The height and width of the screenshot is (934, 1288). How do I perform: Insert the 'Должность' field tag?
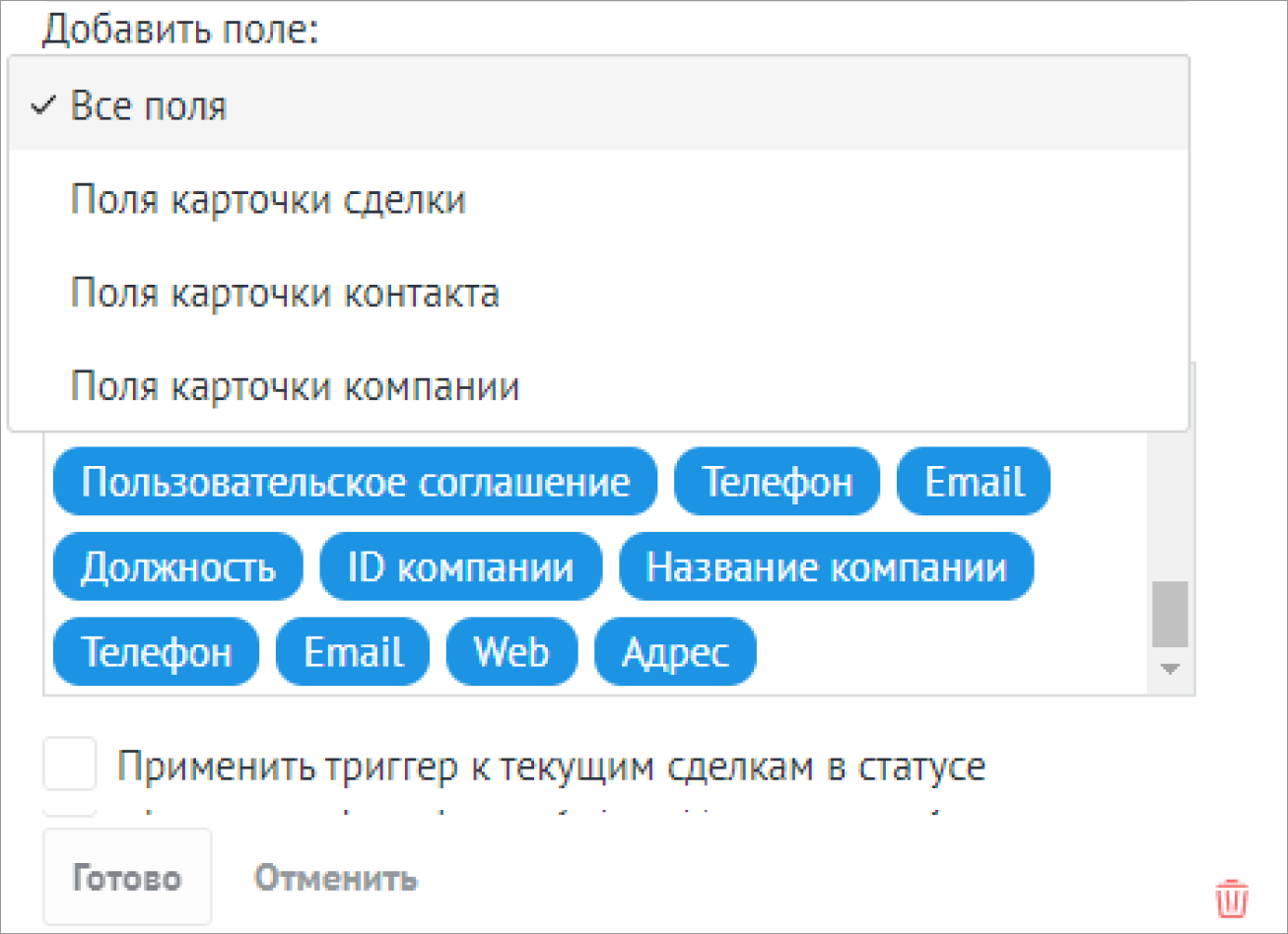click(x=178, y=567)
